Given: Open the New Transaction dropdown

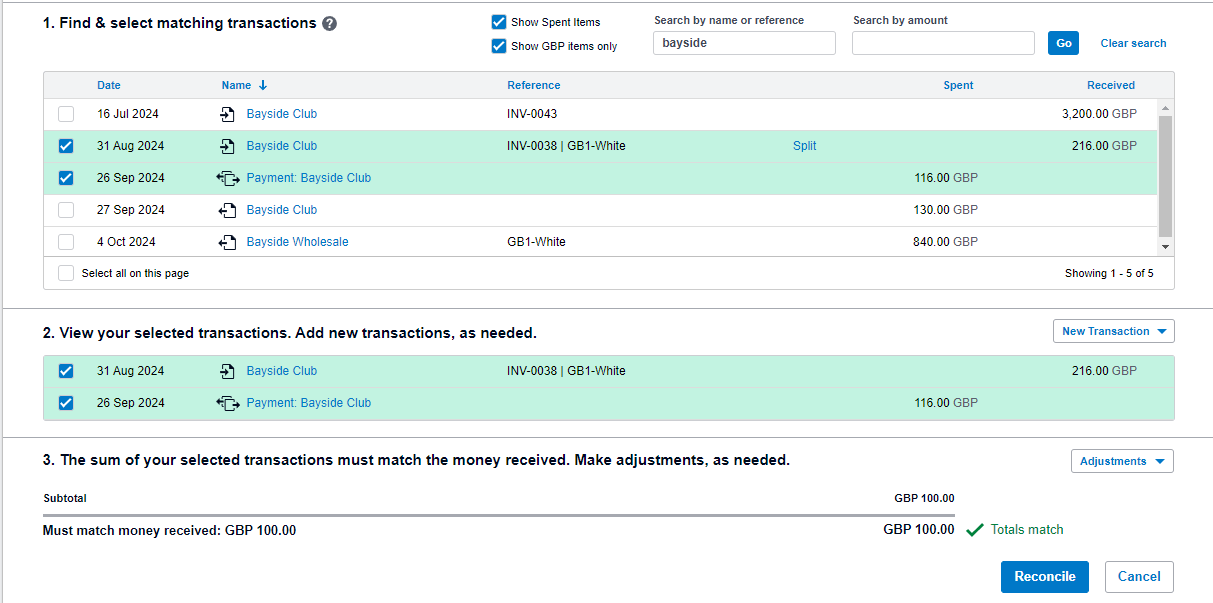Looking at the screenshot, I should (1114, 331).
